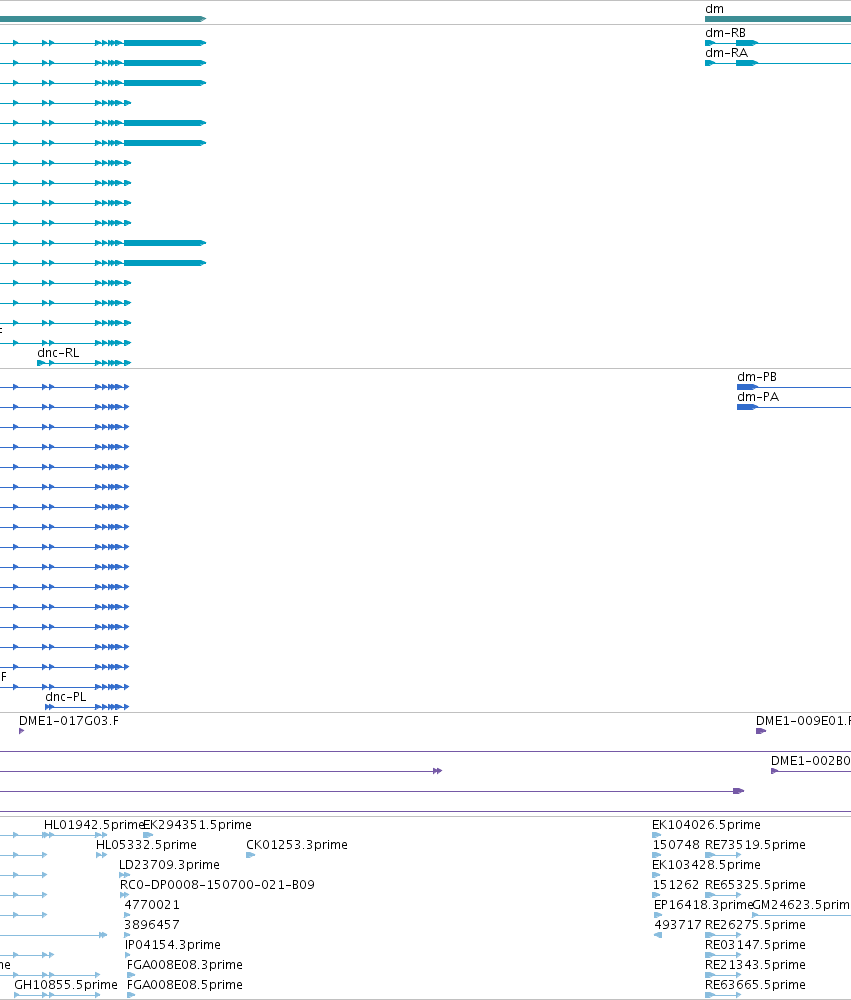The width and height of the screenshot is (851, 1000).
Task: Click the 3896457 feature label
Action: click(152, 925)
